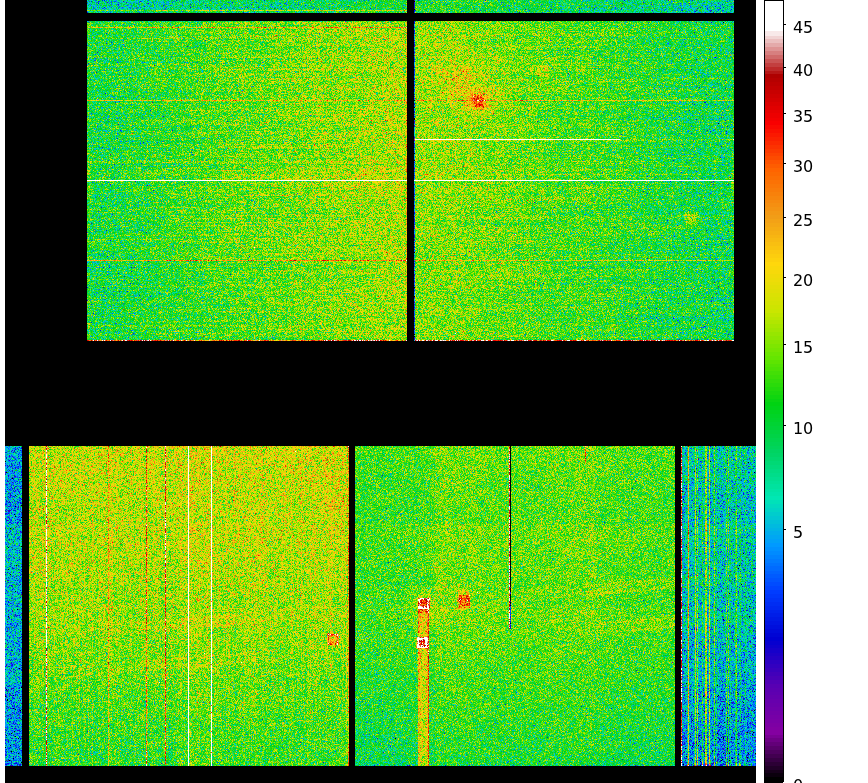Select the red band of the colorbar

coord(773,110)
